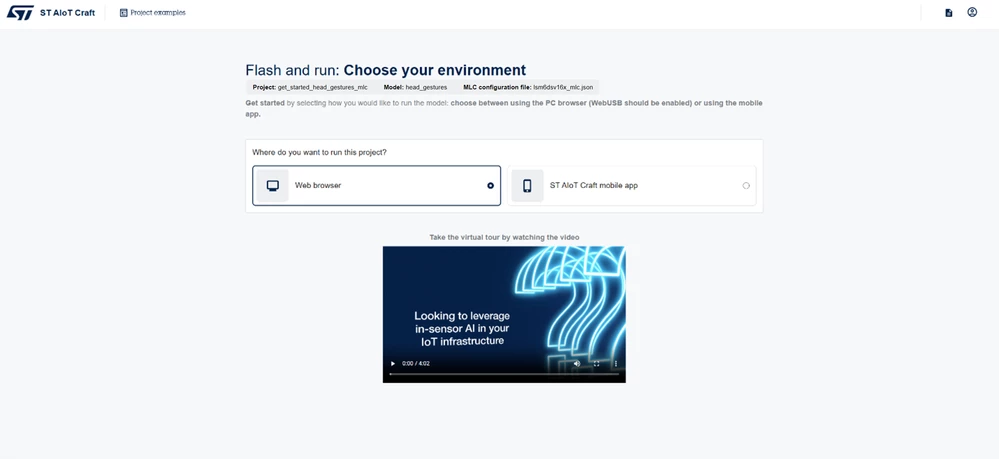999x459 pixels.
Task: Click the video time 0:00 / 4:02 text
Action: click(x=416, y=364)
